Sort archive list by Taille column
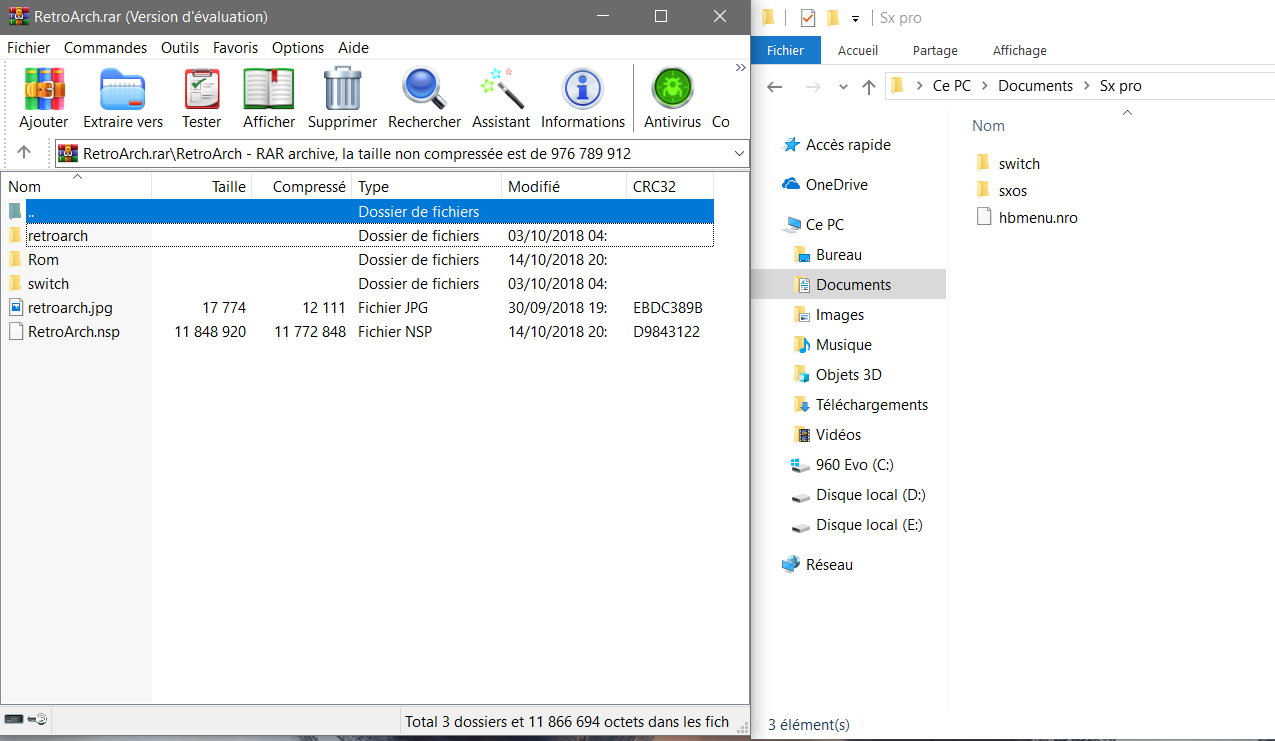1275x741 pixels. coord(201,187)
